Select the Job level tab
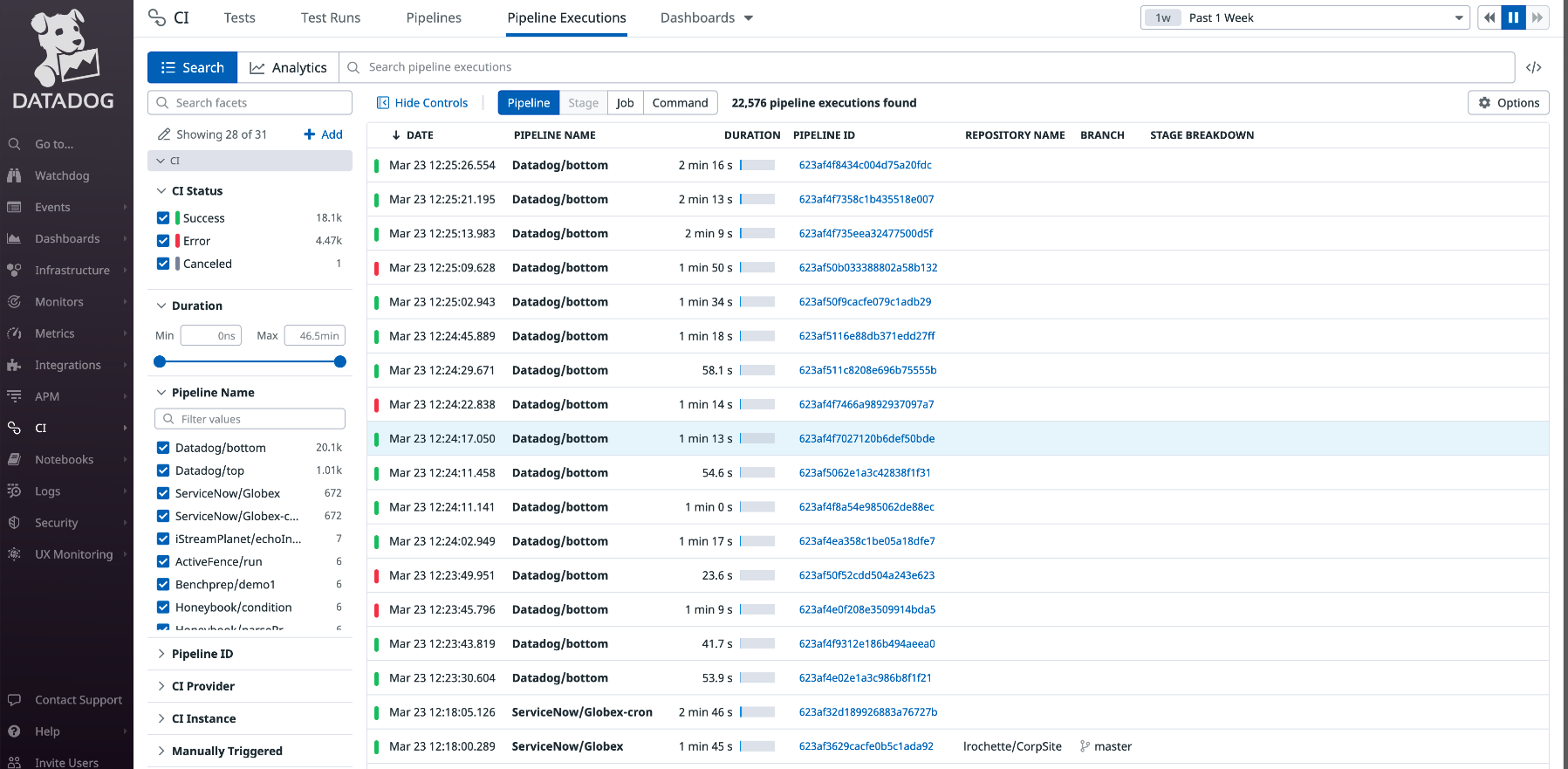This screenshot has width=1568, height=769. point(625,103)
